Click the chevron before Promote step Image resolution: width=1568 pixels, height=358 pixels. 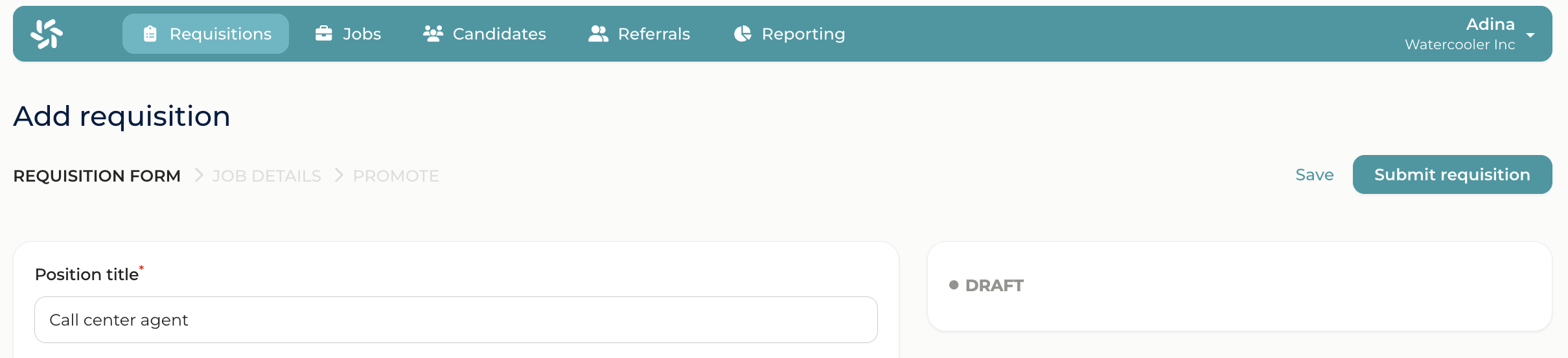click(339, 176)
